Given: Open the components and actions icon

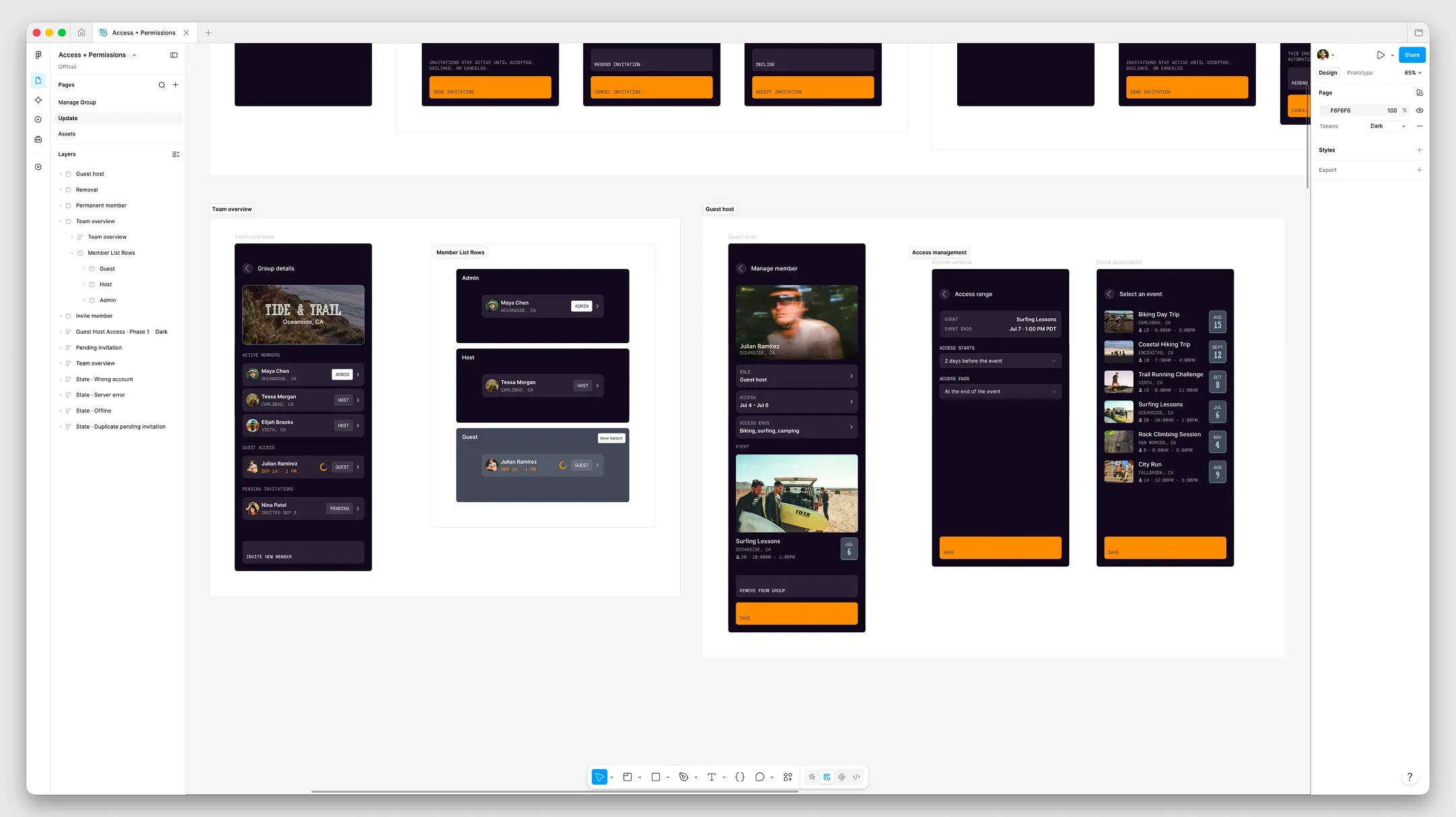Looking at the screenshot, I should point(788,777).
